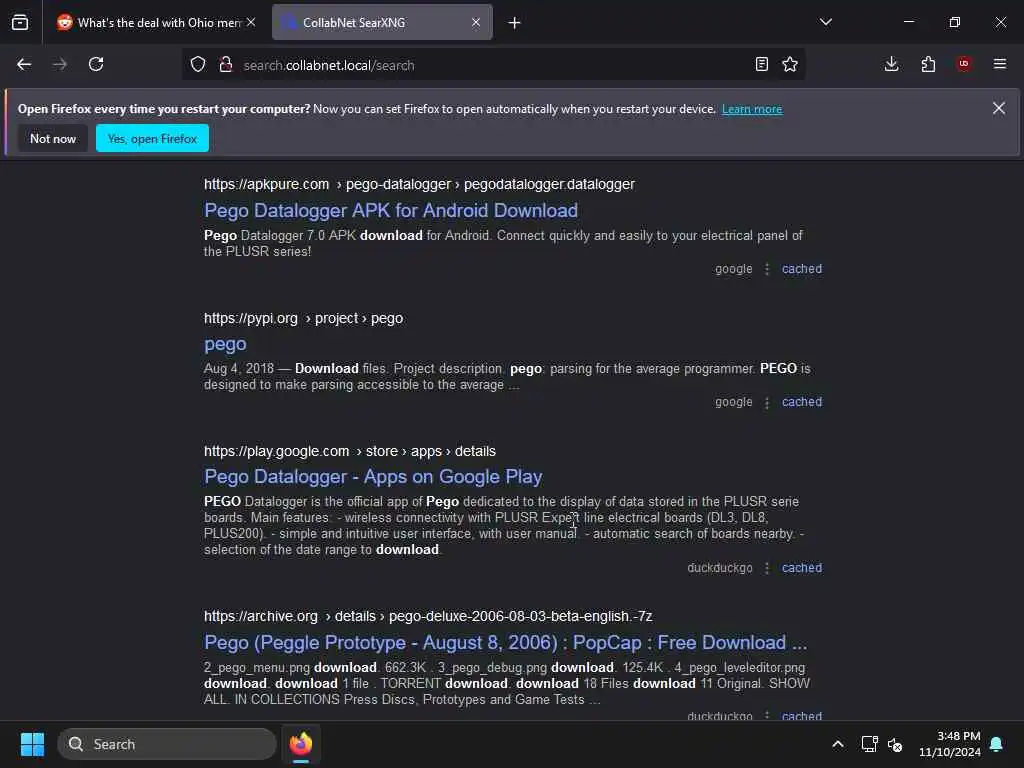Screen dimensions: 1024x768
Task: Click the https://pypi.org project pego URL
Action: (303, 319)
